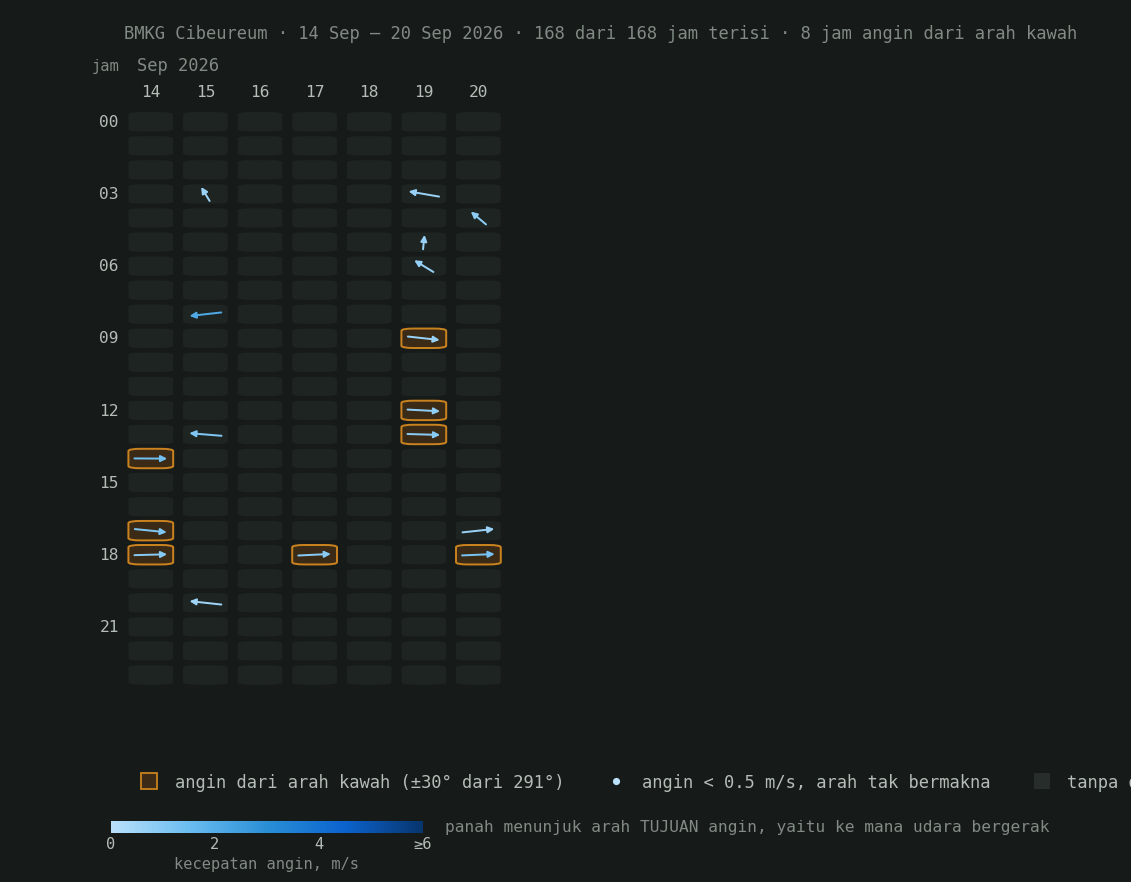
Task: Click the empty cell on 18 Sep at 00:00
Action: [x=369, y=121]
